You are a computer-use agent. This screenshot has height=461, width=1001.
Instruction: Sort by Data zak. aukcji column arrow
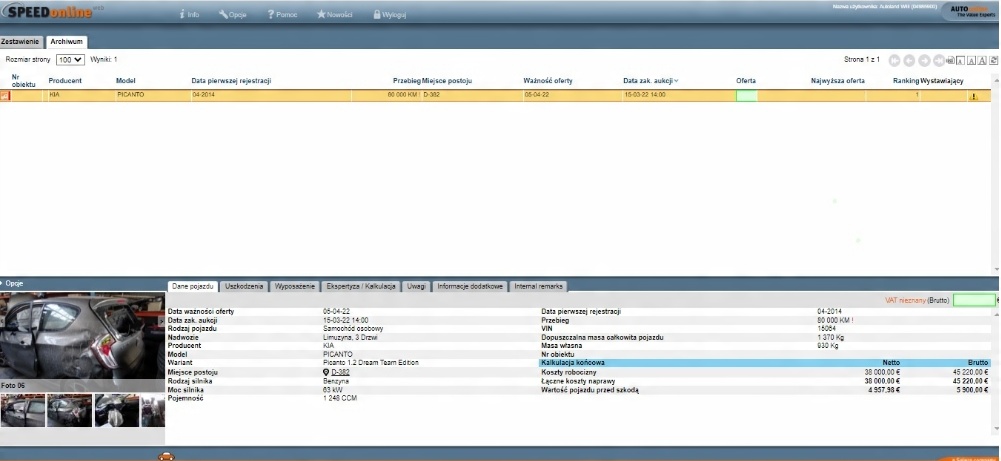[x=677, y=81]
